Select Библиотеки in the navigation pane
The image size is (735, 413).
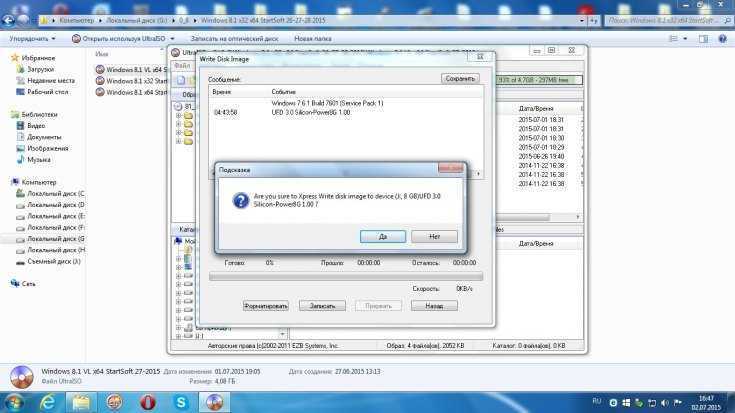click(x=34, y=114)
